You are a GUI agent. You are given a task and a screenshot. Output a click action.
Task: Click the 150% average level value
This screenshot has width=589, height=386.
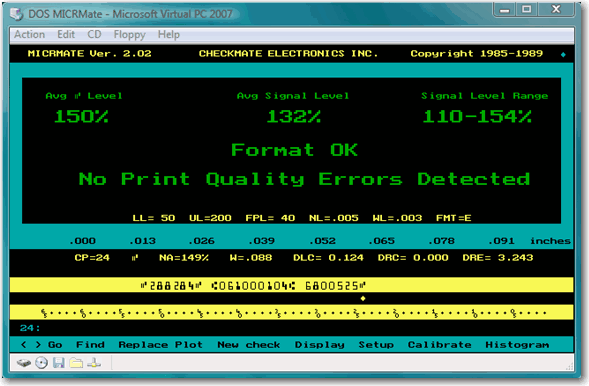coord(81,116)
